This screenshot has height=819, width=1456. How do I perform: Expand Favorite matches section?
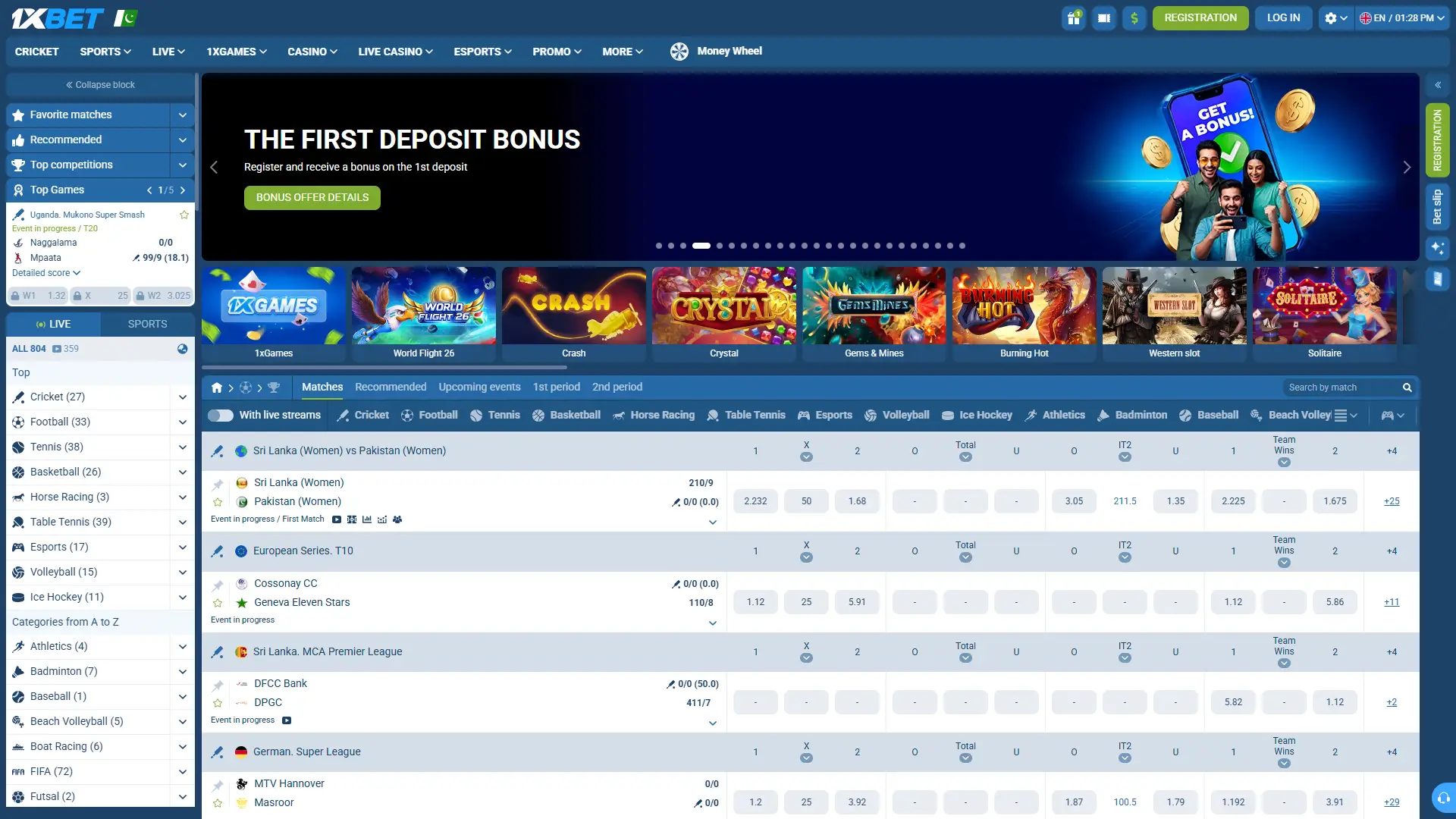click(x=182, y=115)
